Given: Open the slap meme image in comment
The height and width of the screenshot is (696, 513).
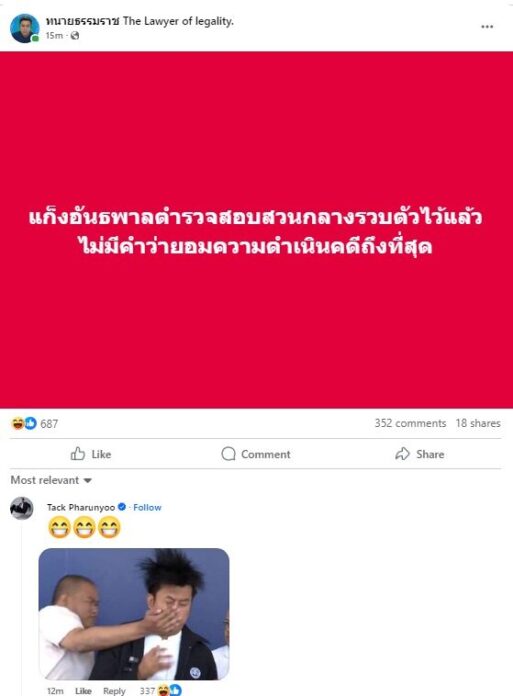Looking at the screenshot, I should (x=134, y=614).
